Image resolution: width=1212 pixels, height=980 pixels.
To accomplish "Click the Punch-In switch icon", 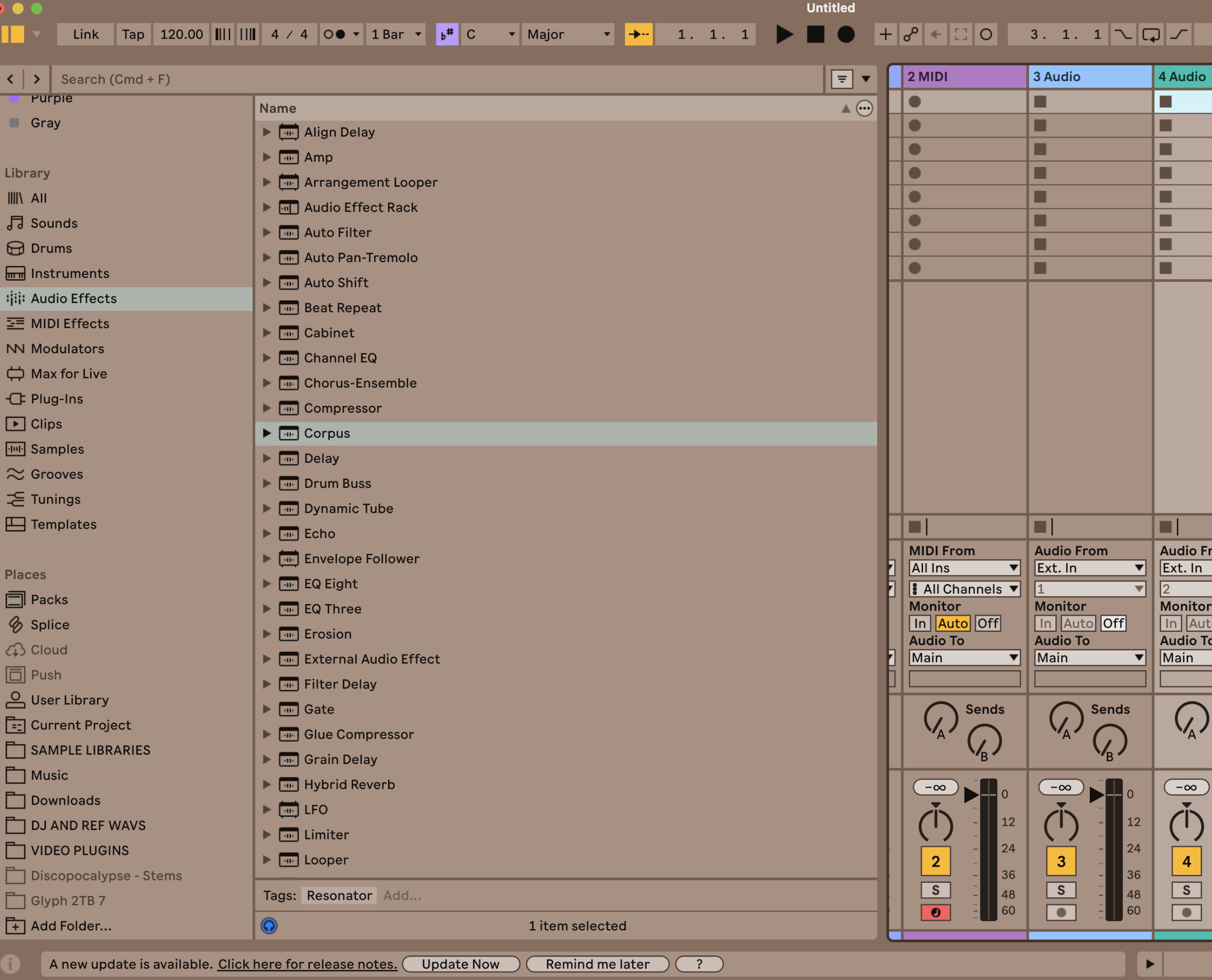I will pos(1123,34).
